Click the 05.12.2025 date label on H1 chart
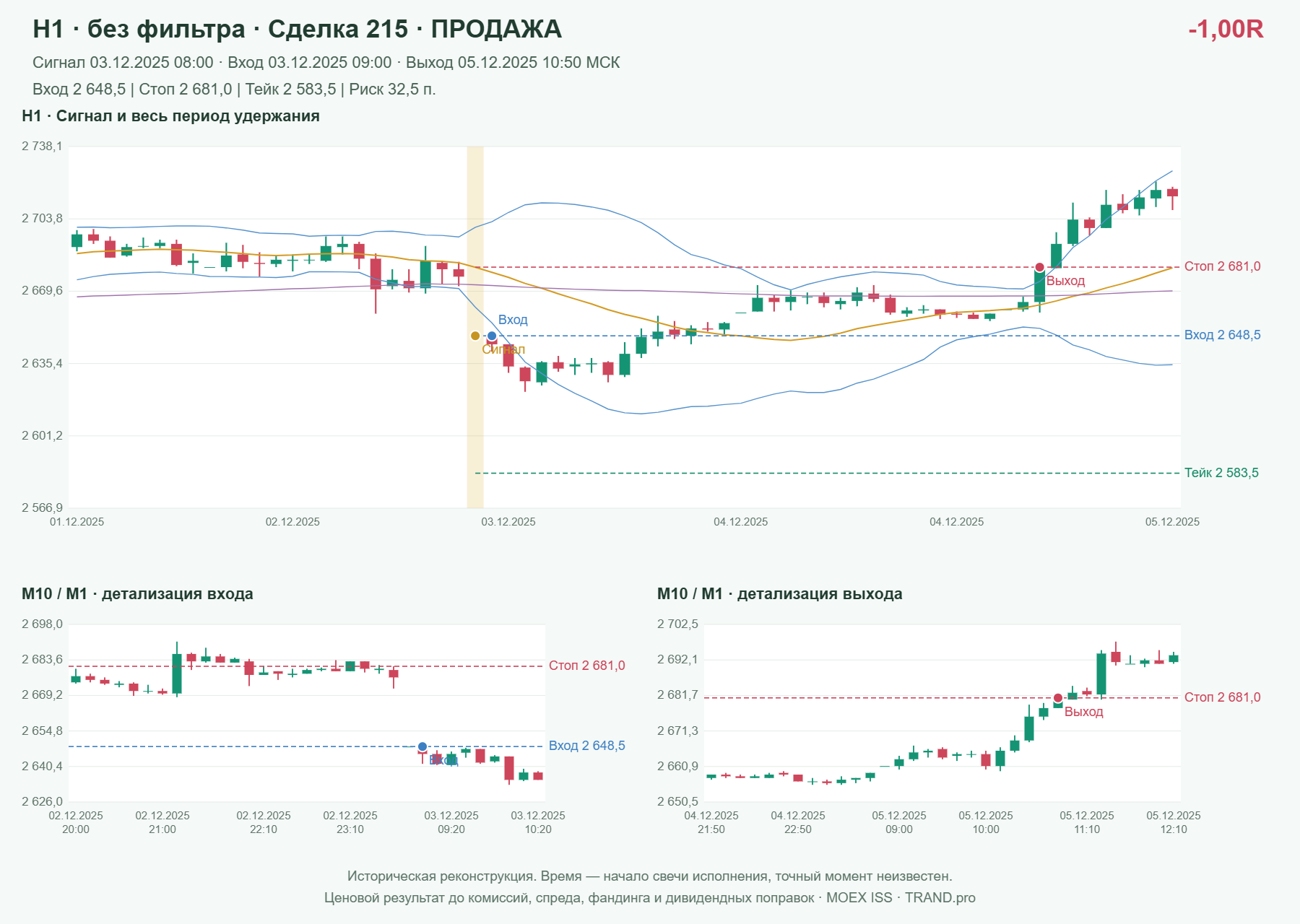Image resolution: width=1300 pixels, height=924 pixels. pos(1172,522)
